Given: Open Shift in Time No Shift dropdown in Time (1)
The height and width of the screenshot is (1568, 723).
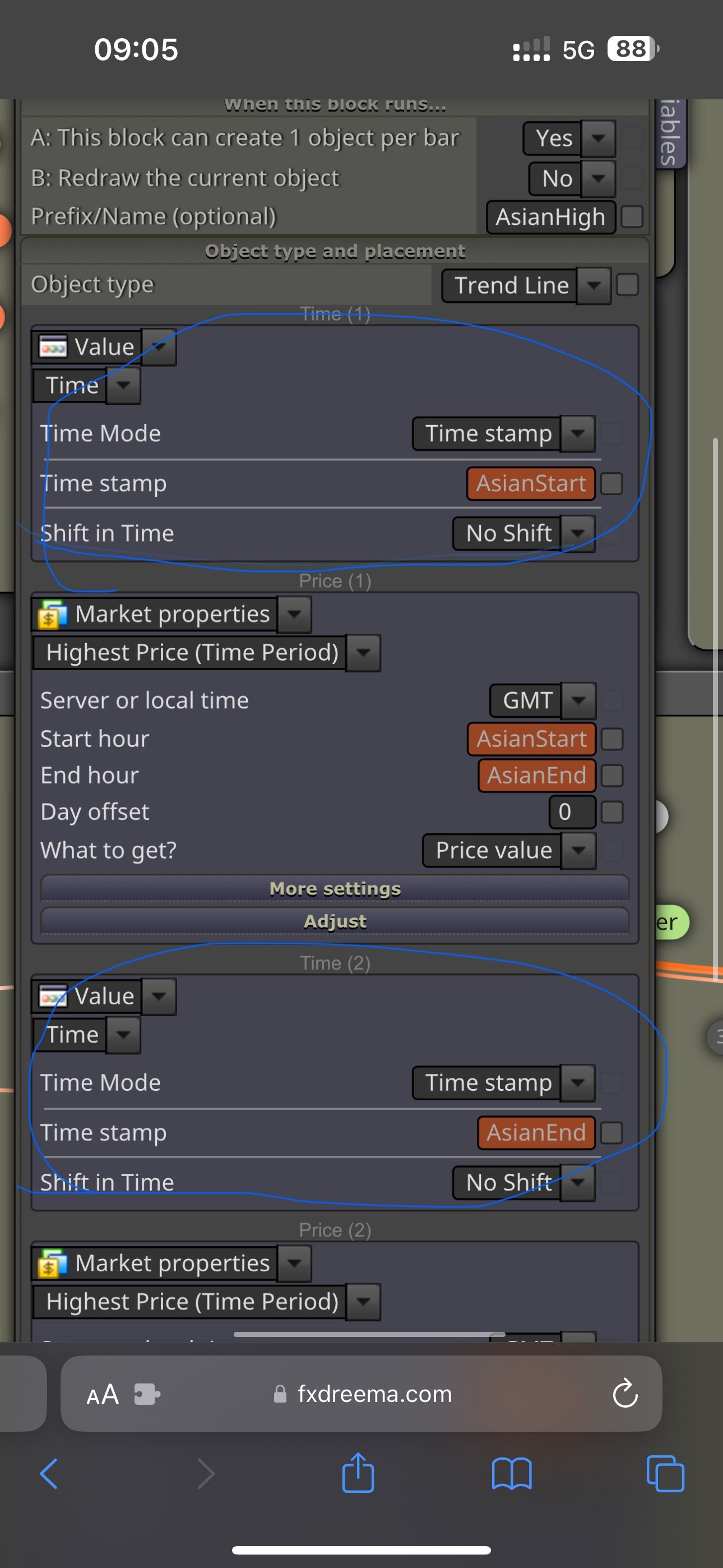Looking at the screenshot, I should pyautogui.click(x=524, y=534).
